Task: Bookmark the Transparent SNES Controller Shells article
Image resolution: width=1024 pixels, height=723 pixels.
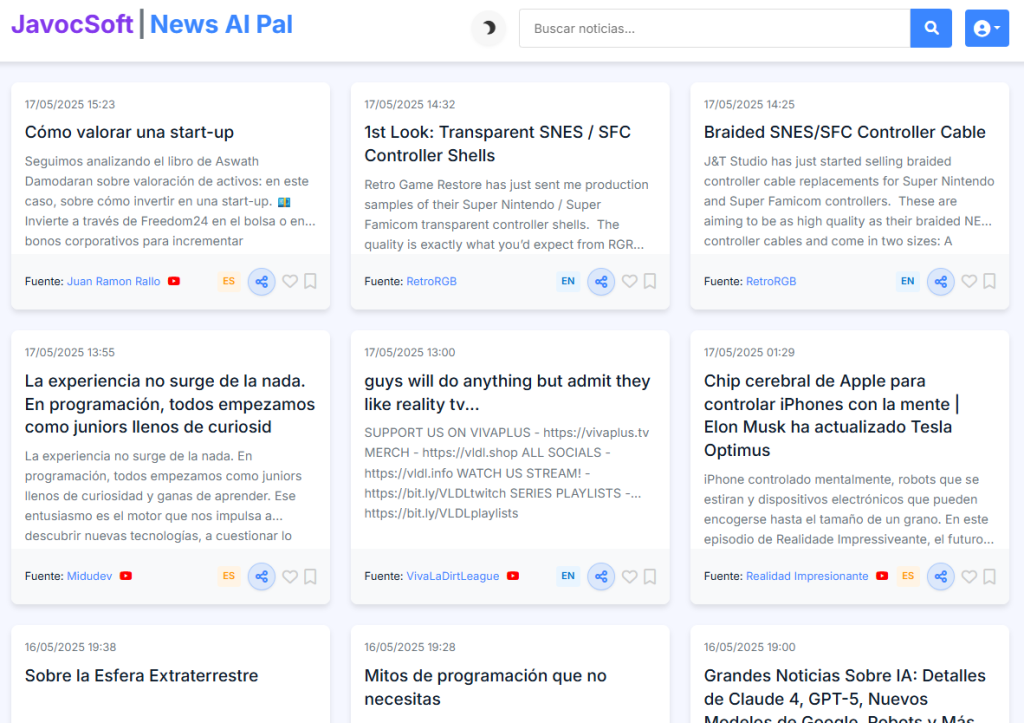Action: (650, 281)
